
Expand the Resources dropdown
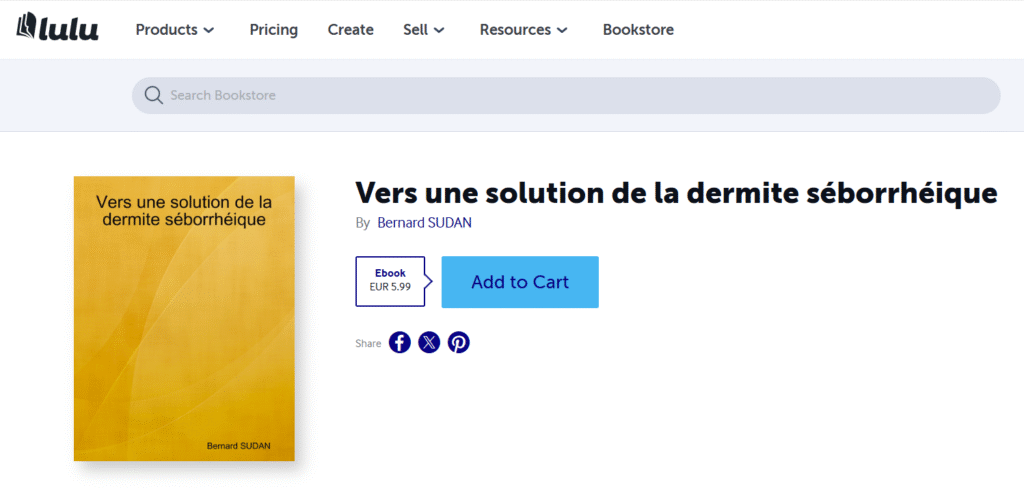(x=523, y=30)
